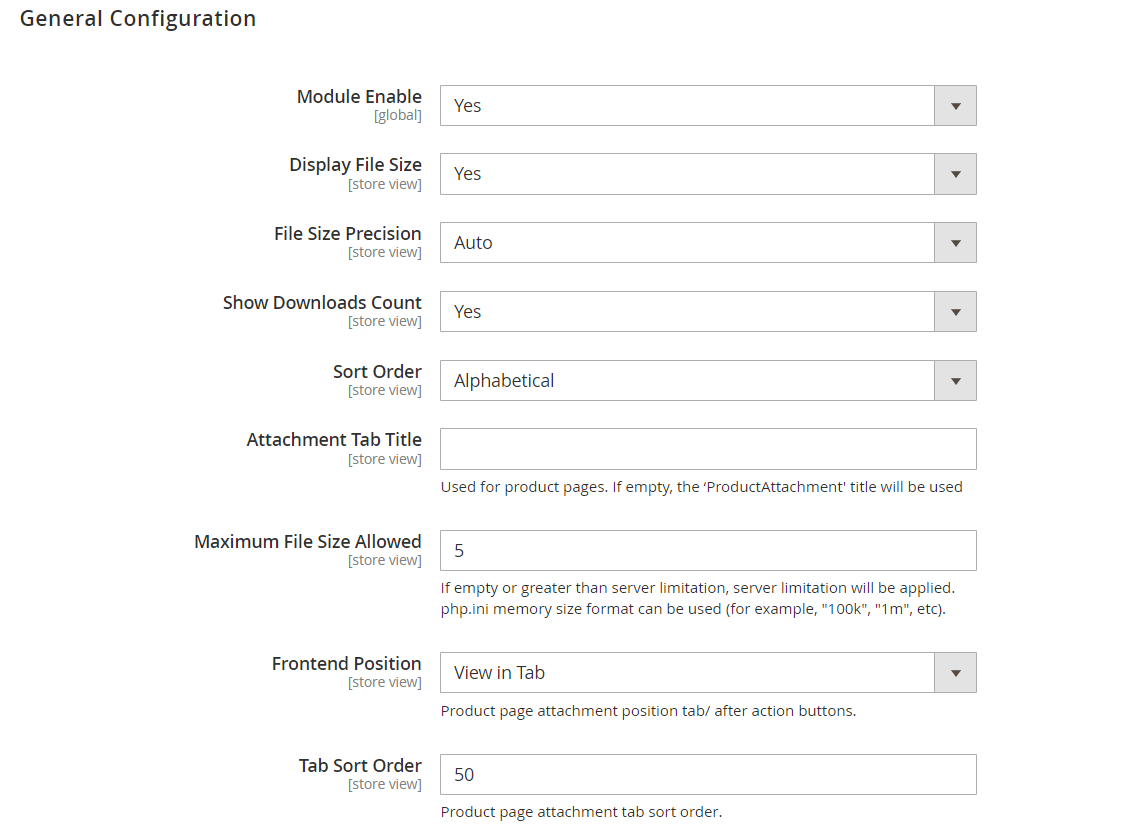Click the Frontend Position dropdown arrow
1139x837 pixels.
point(955,673)
